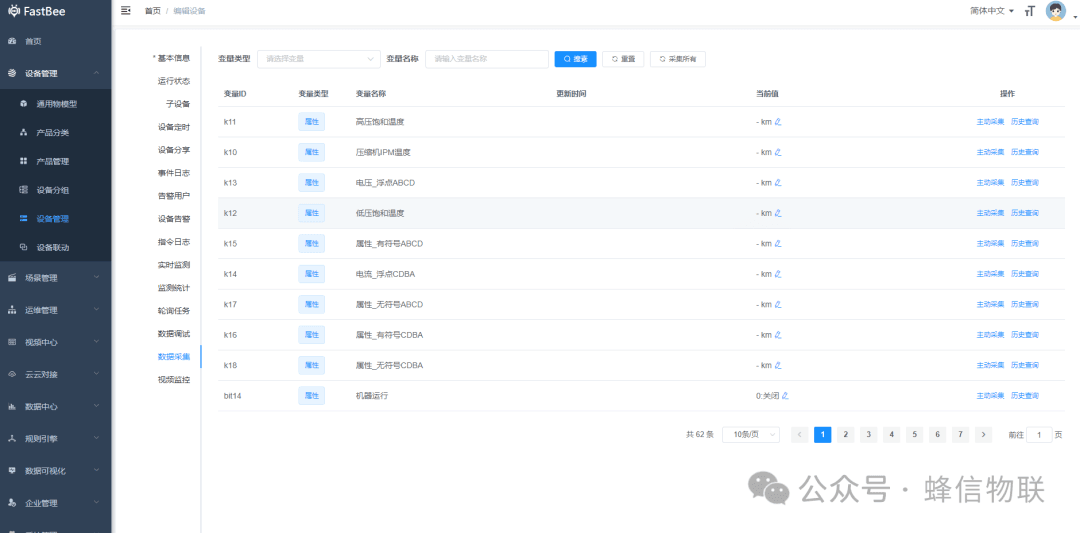Click the 首页 sidebar dashboard icon
1080x533 pixels.
tap(12, 41)
